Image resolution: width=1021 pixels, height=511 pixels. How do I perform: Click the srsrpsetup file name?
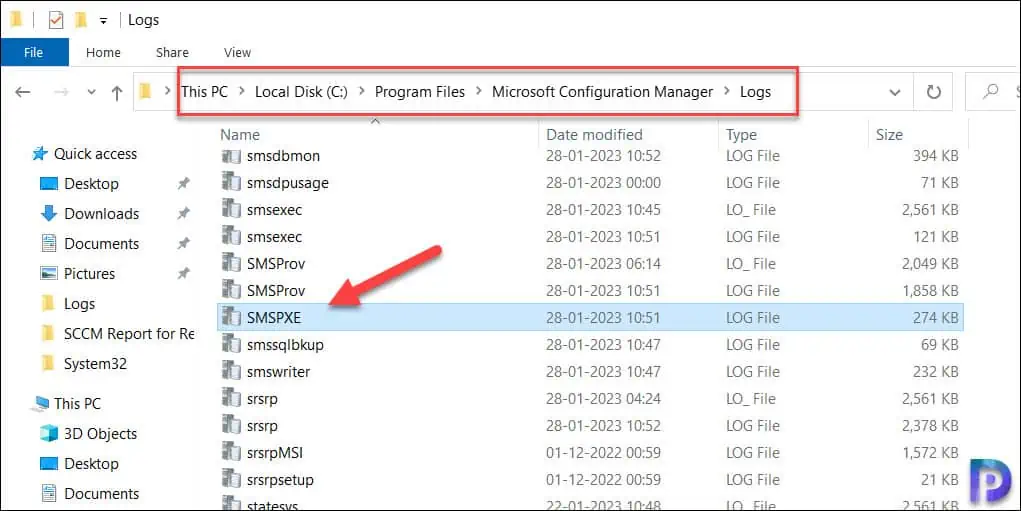tap(280, 480)
